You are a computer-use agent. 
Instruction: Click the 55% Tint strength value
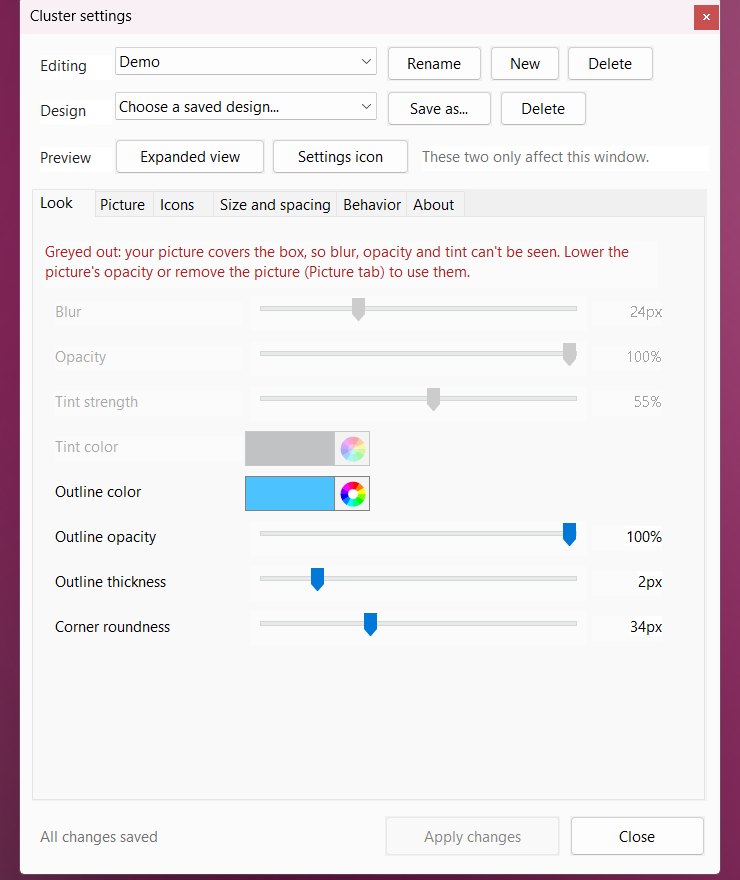(647, 402)
